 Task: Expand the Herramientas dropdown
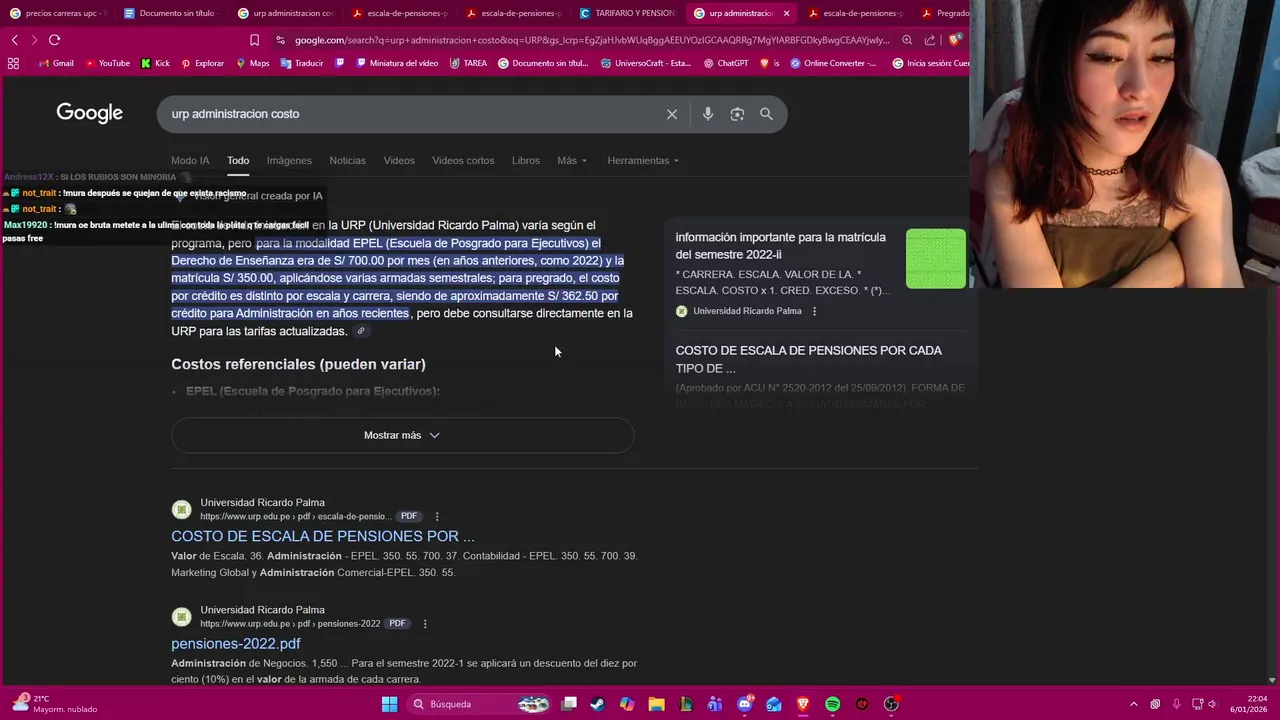tap(643, 161)
